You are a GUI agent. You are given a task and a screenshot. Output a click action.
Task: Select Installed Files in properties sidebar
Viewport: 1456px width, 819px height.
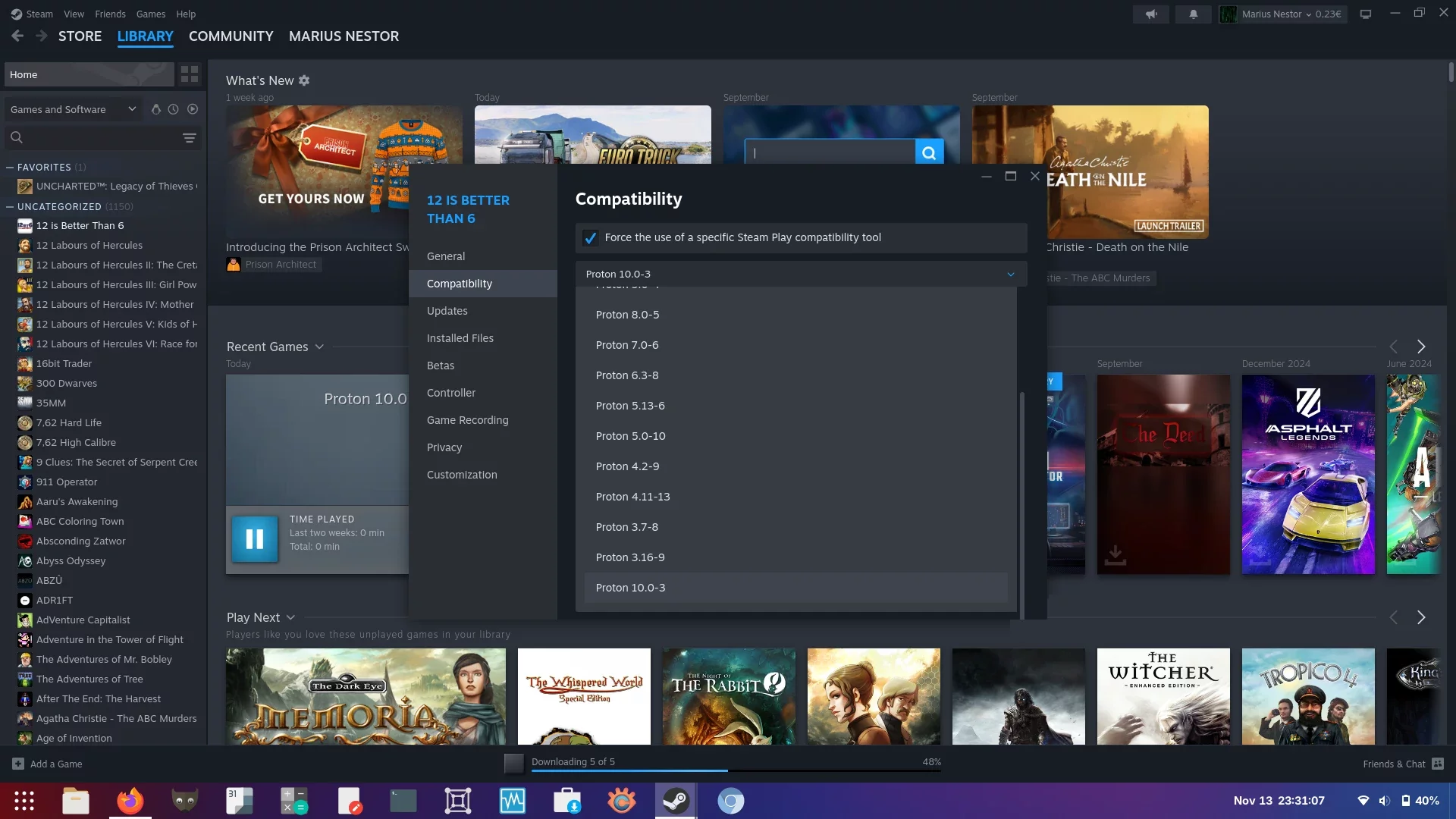pos(460,338)
